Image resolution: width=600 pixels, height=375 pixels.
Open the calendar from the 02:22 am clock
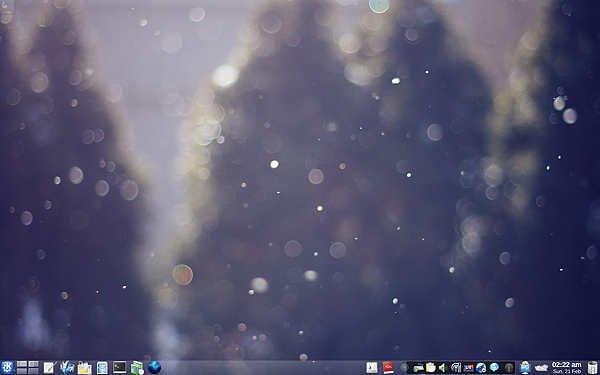click(566, 368)
